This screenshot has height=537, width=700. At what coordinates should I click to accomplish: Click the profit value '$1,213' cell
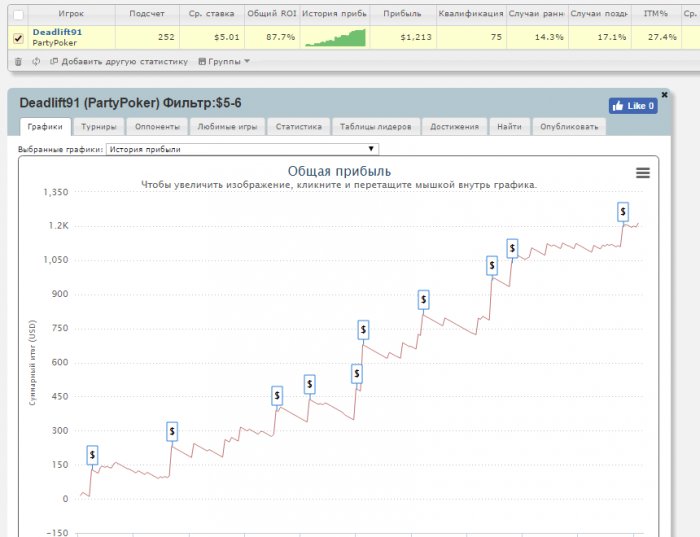[403, 37]
